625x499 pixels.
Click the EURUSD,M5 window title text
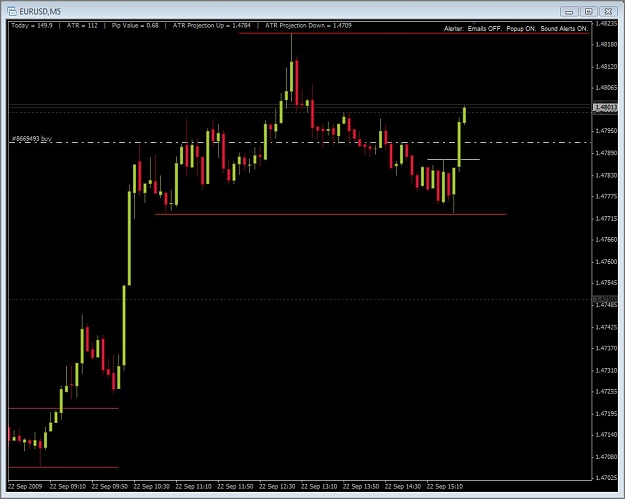point(40,12)
